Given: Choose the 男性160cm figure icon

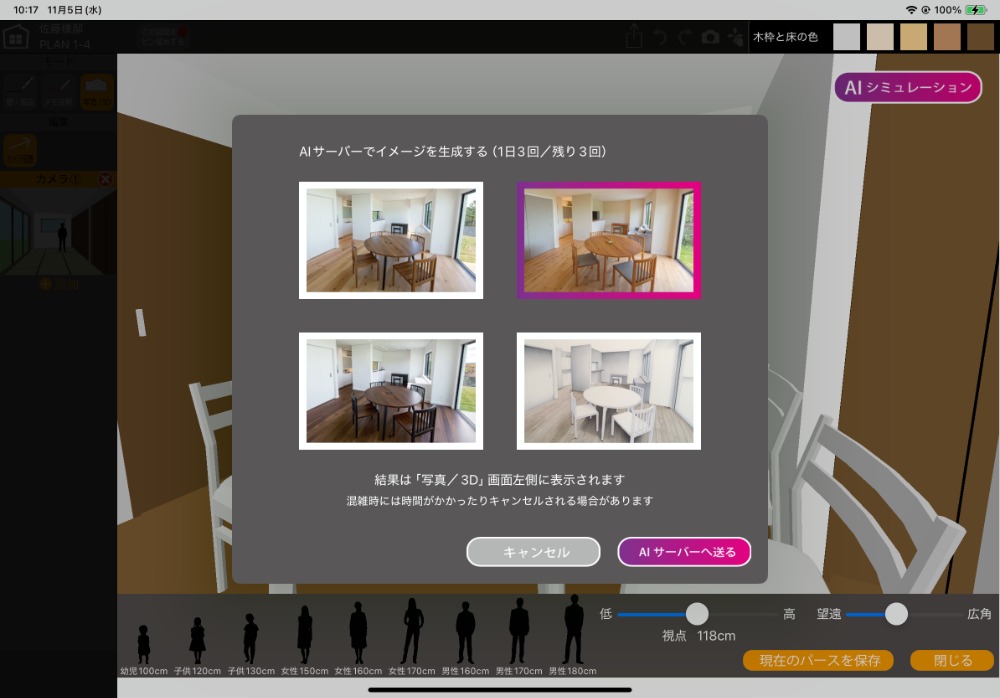Looking at the screenshot, I should pos(465,633).
